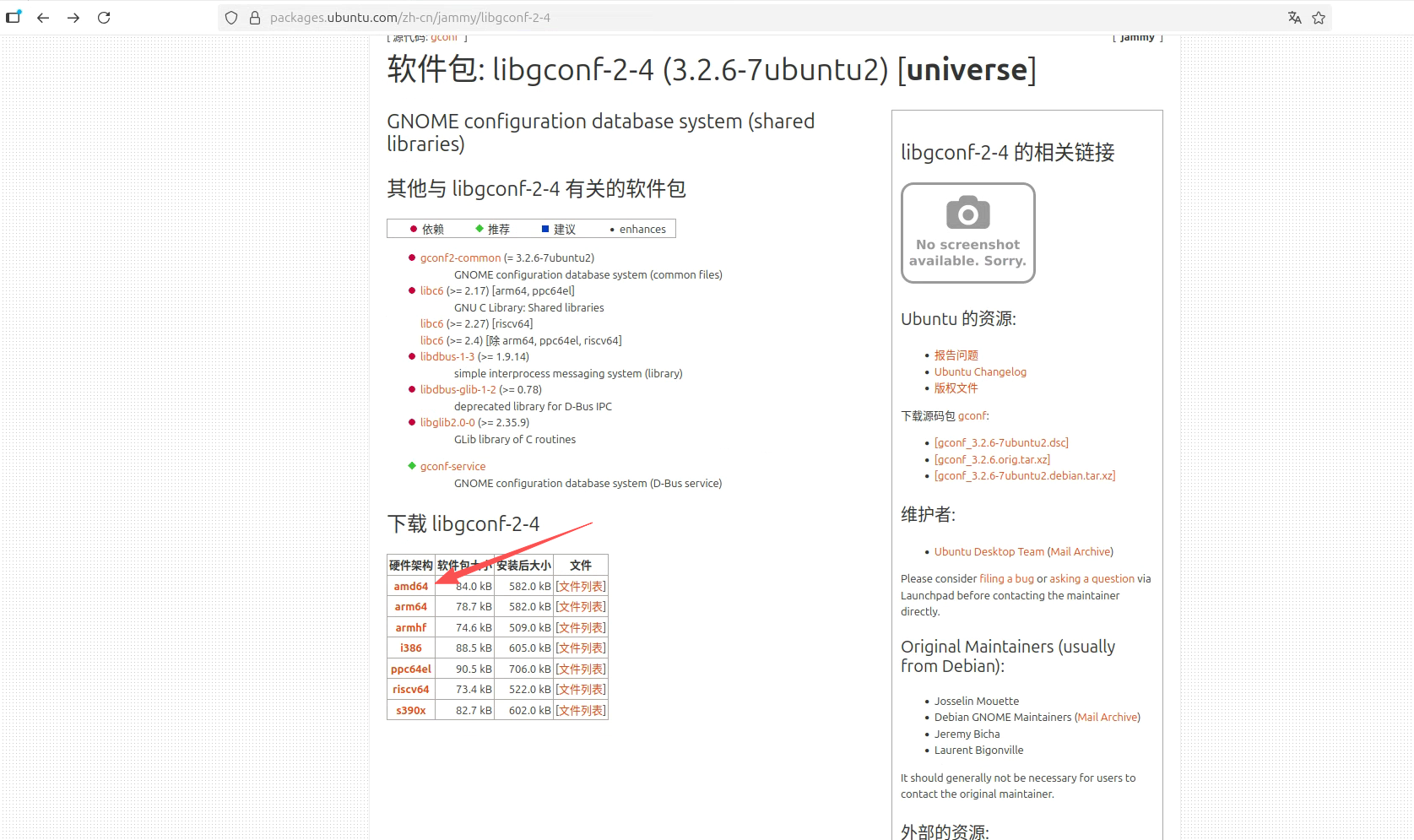Open the jammy distribution link top-right
The image size is (1414, 840).
pos(1137,37)
